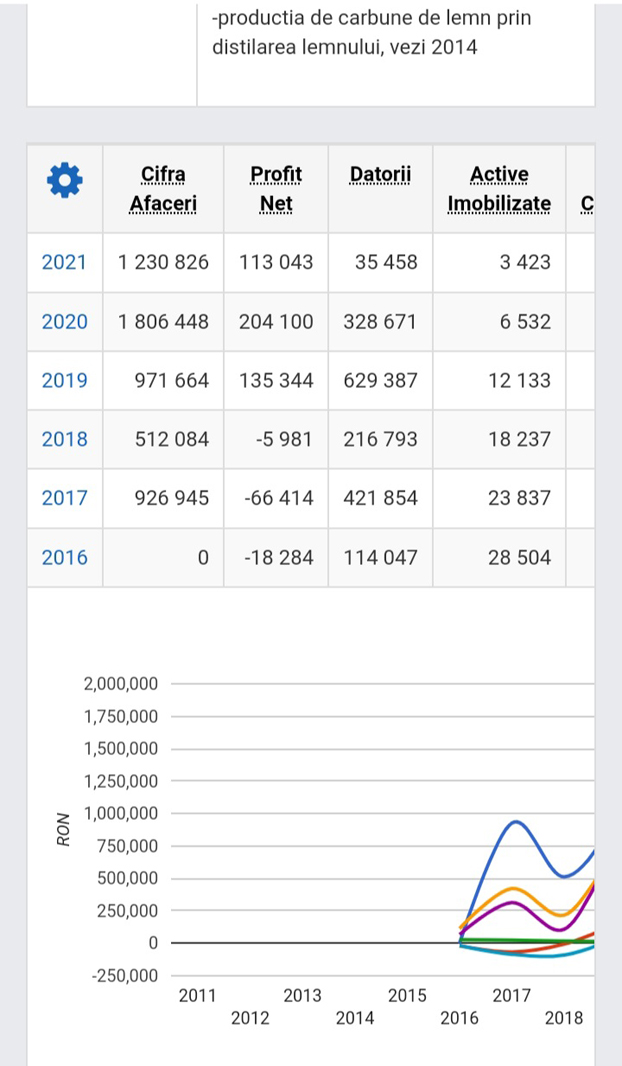The width and height of the screenshot is (622, 1066).
Task: Click the 629 387 debt value cell
Action: (380, 380)
